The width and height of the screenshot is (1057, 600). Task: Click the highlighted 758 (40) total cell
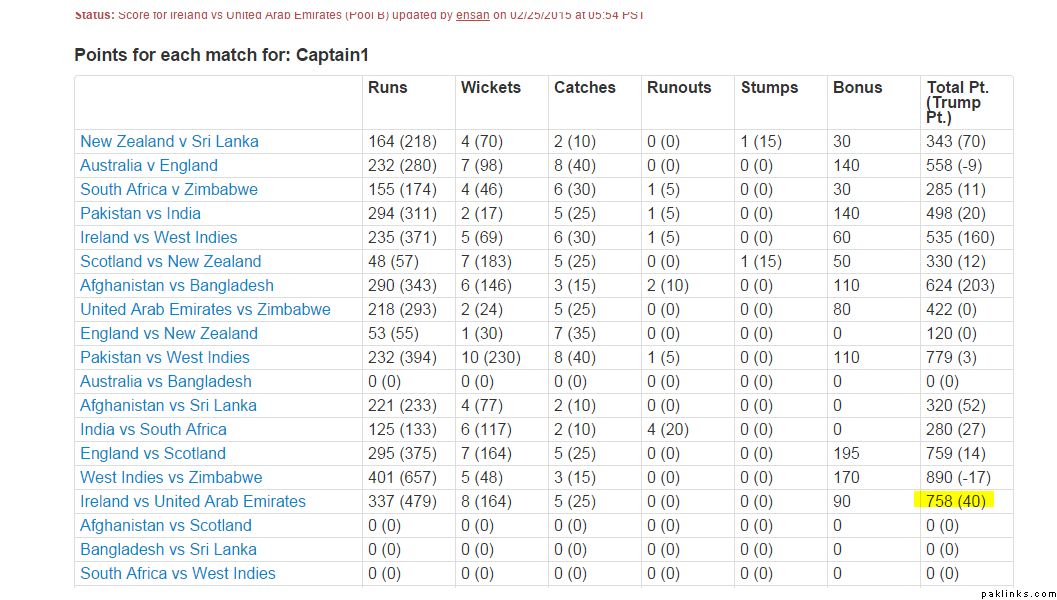pyautogui.click(x=956, y=502)
